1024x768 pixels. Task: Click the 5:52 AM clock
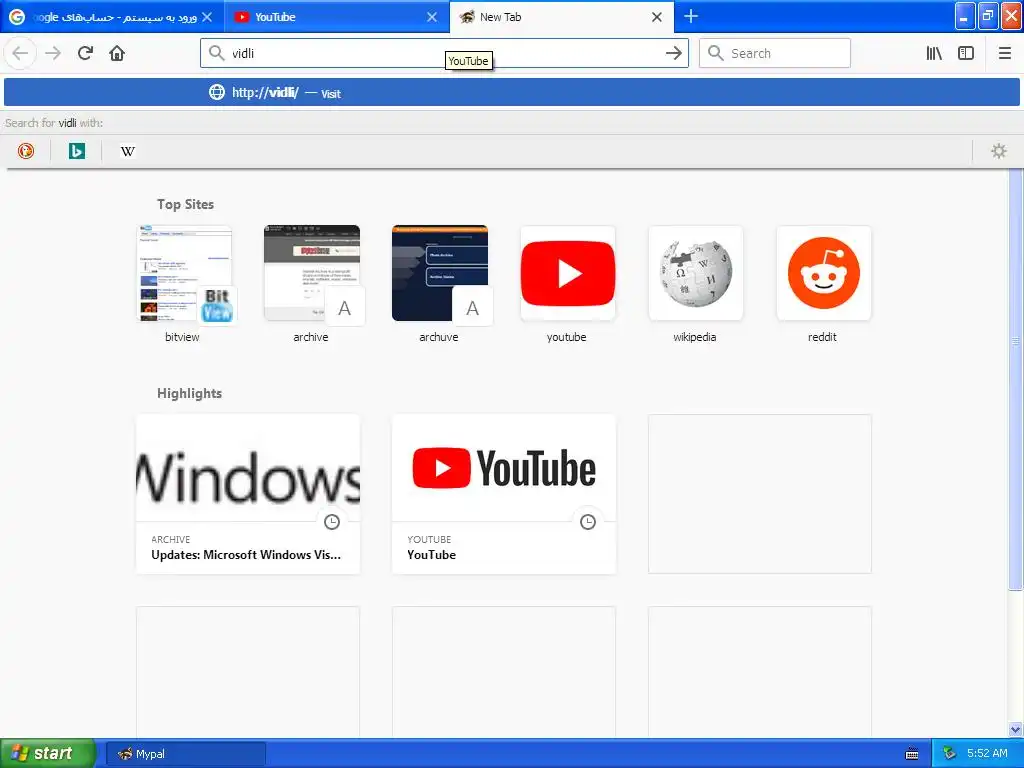[x=987, y=754]
